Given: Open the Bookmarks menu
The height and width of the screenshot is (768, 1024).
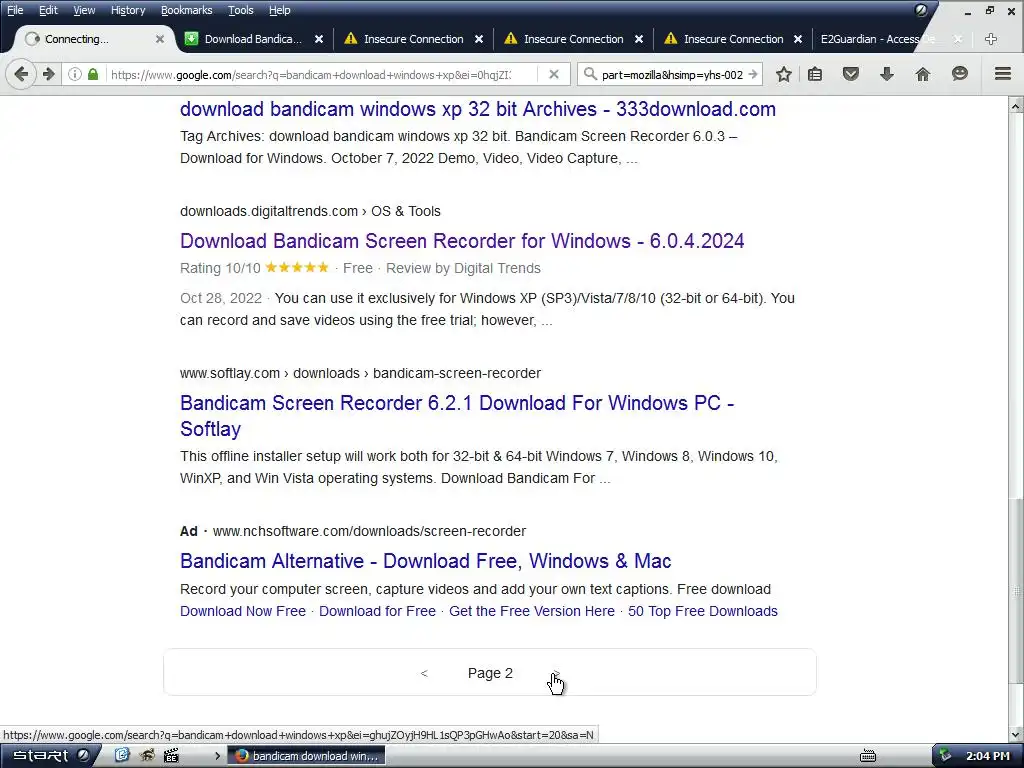Looking at the screenshot, I should pos(187,10).
